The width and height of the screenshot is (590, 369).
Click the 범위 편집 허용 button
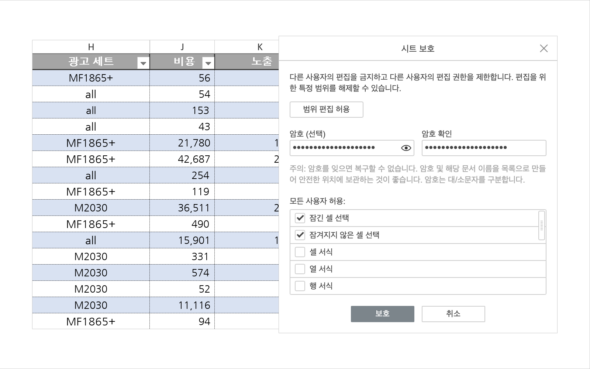tap(326, 109)
